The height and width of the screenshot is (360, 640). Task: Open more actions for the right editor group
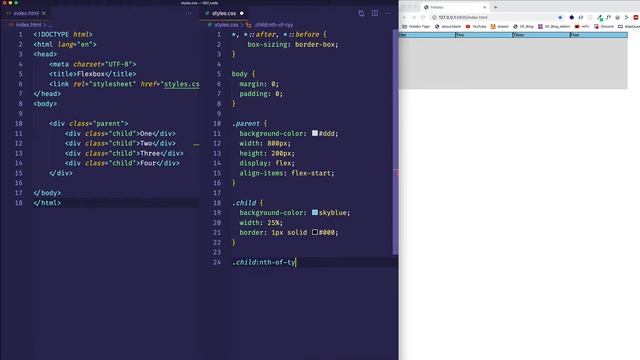388,13
